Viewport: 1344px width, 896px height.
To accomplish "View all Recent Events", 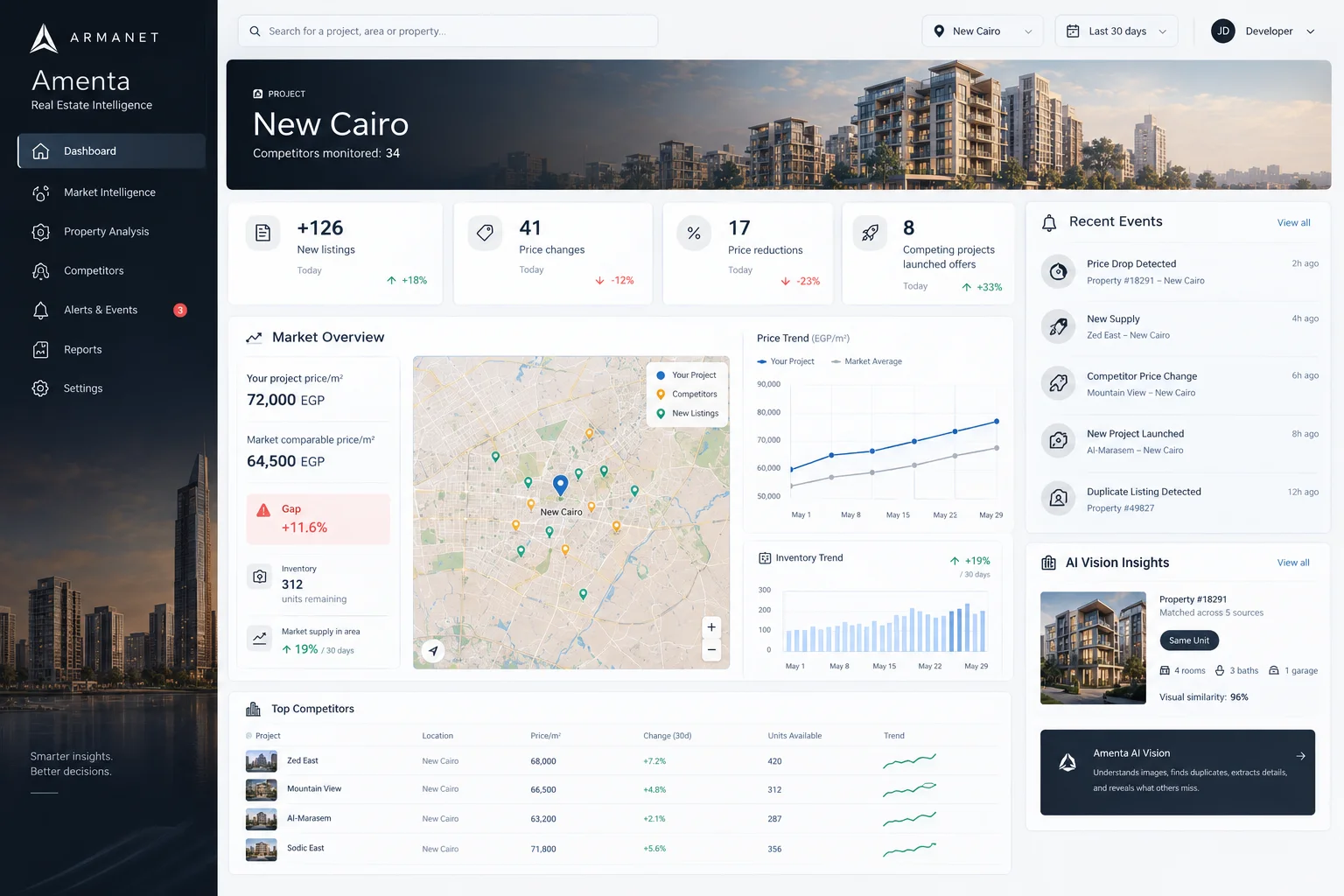I will [1293, 223].
